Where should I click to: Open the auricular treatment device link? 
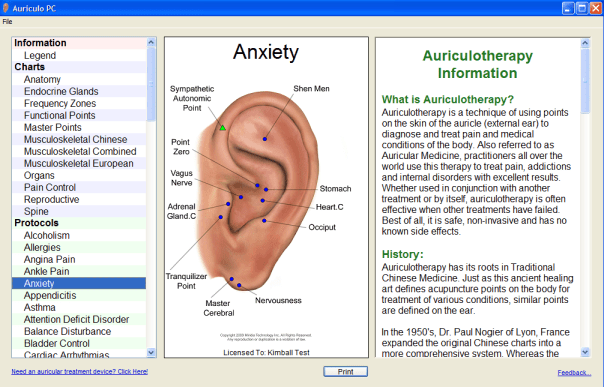(79, 372)
